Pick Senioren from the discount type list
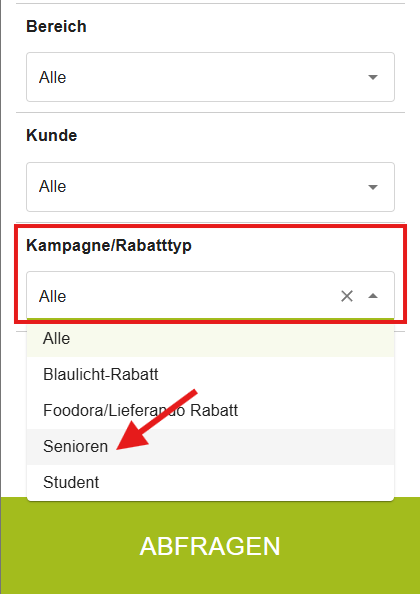Image resolution: width=420 pixels, height=594 pixels. coord(210,447)
